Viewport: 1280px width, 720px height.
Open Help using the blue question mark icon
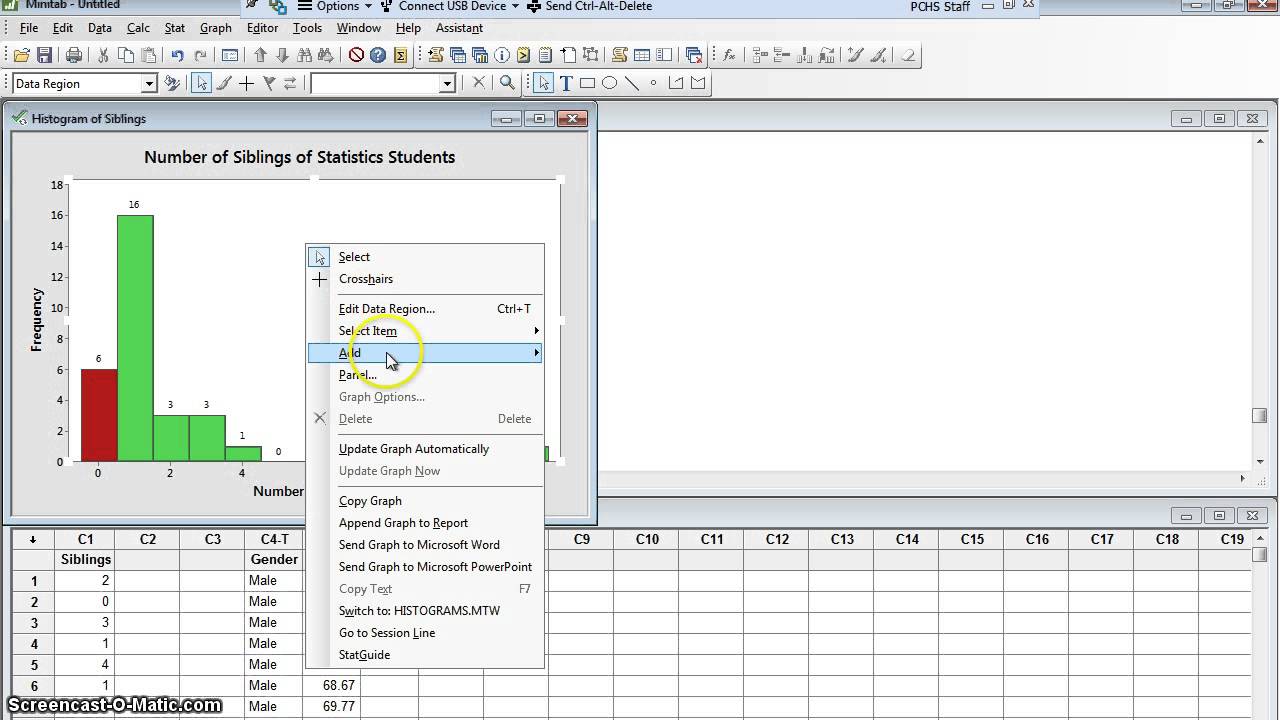point(378,56)
